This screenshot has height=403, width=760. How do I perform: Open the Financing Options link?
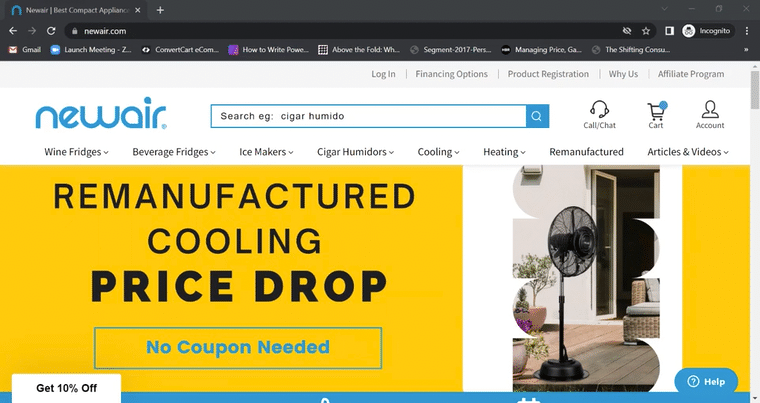[x=451, y=74]
